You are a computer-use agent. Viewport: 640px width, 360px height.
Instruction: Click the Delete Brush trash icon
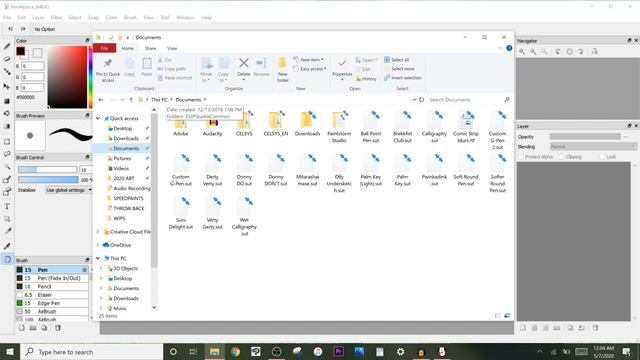[x=58, y=328]
